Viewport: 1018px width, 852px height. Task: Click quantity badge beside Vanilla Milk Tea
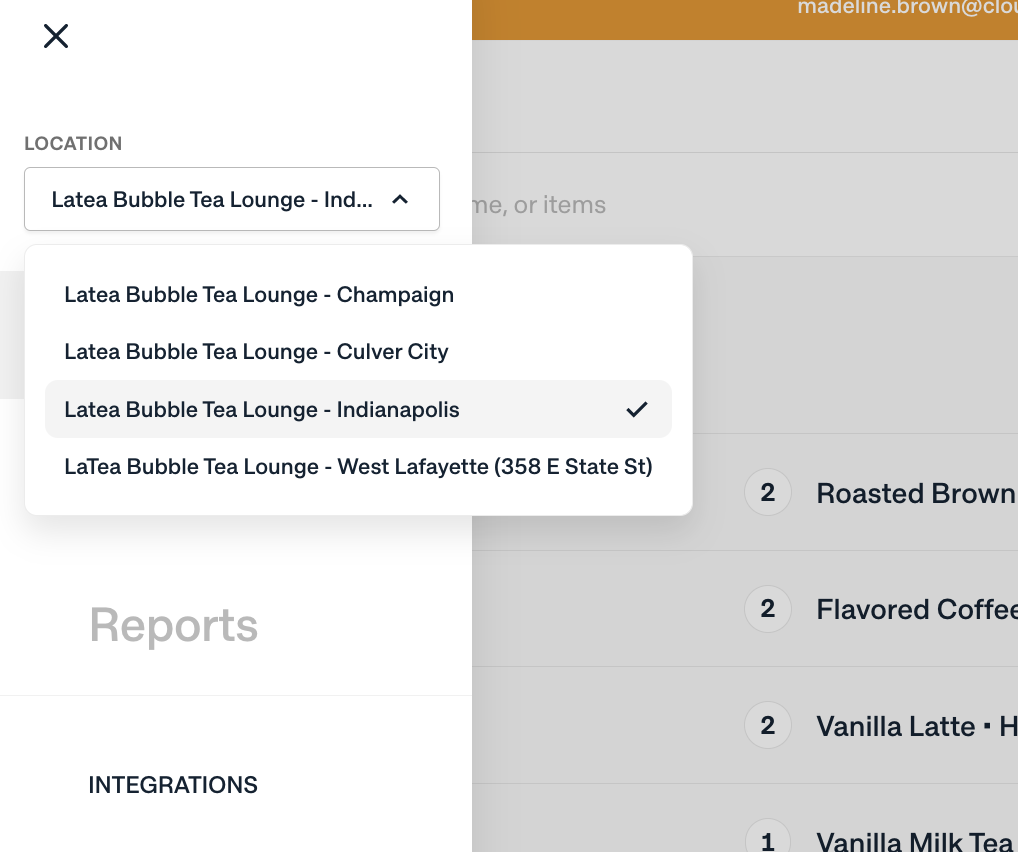click(767, 838)
